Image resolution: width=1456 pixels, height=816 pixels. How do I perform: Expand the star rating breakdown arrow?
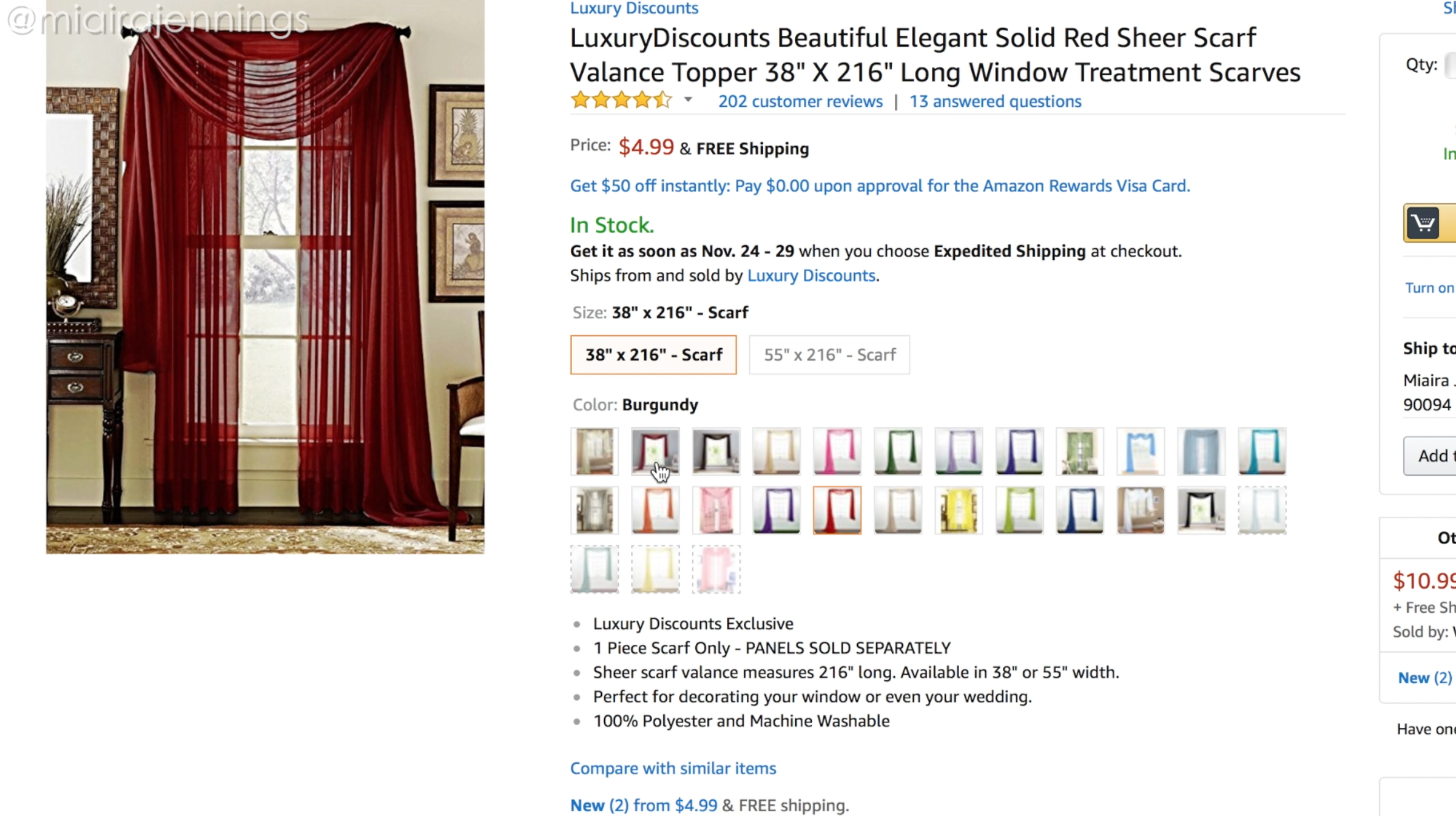click(x=688, y=99)
